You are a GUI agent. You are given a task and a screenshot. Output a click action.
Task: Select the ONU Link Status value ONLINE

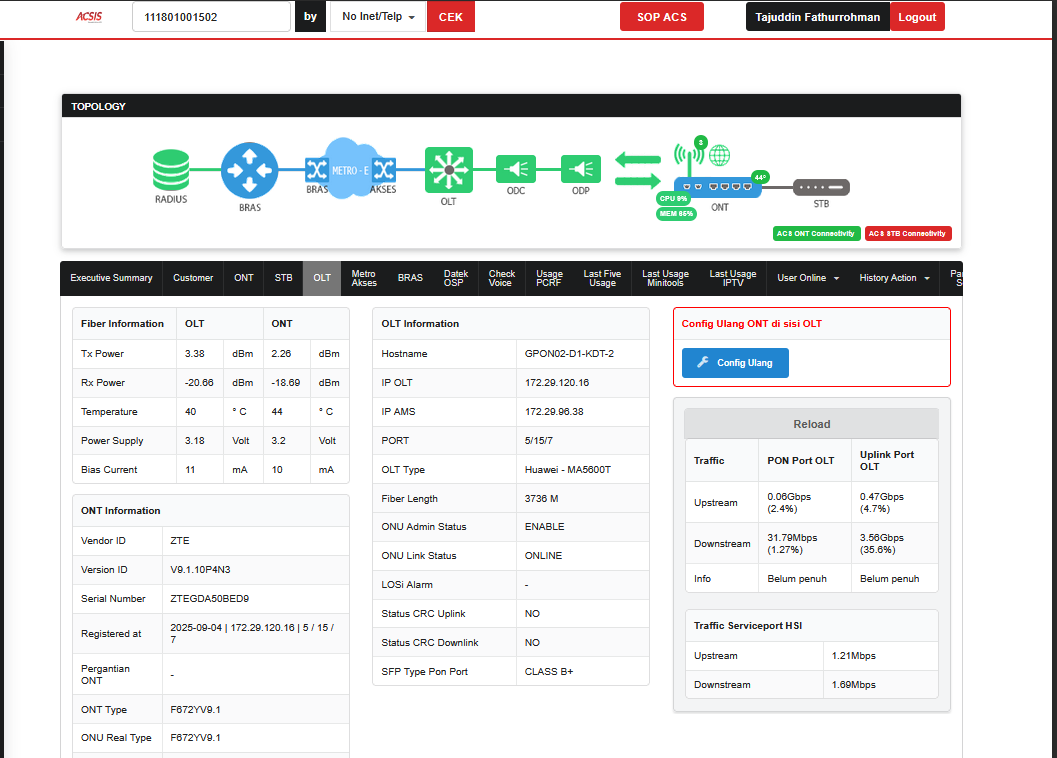pyautogui.click(x=543, y=556)
